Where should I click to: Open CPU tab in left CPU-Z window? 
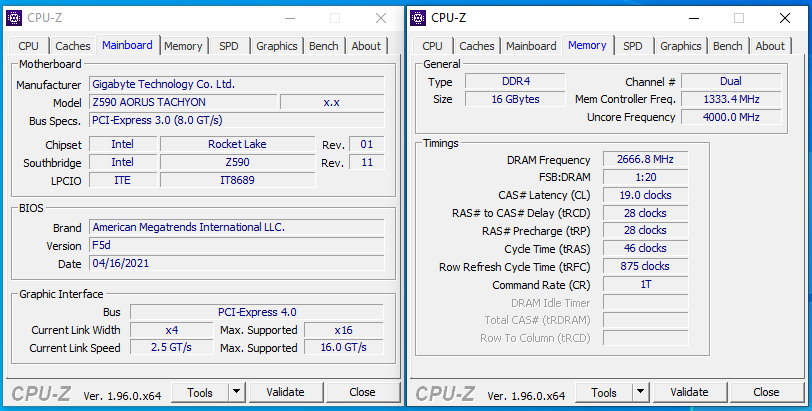28,46
